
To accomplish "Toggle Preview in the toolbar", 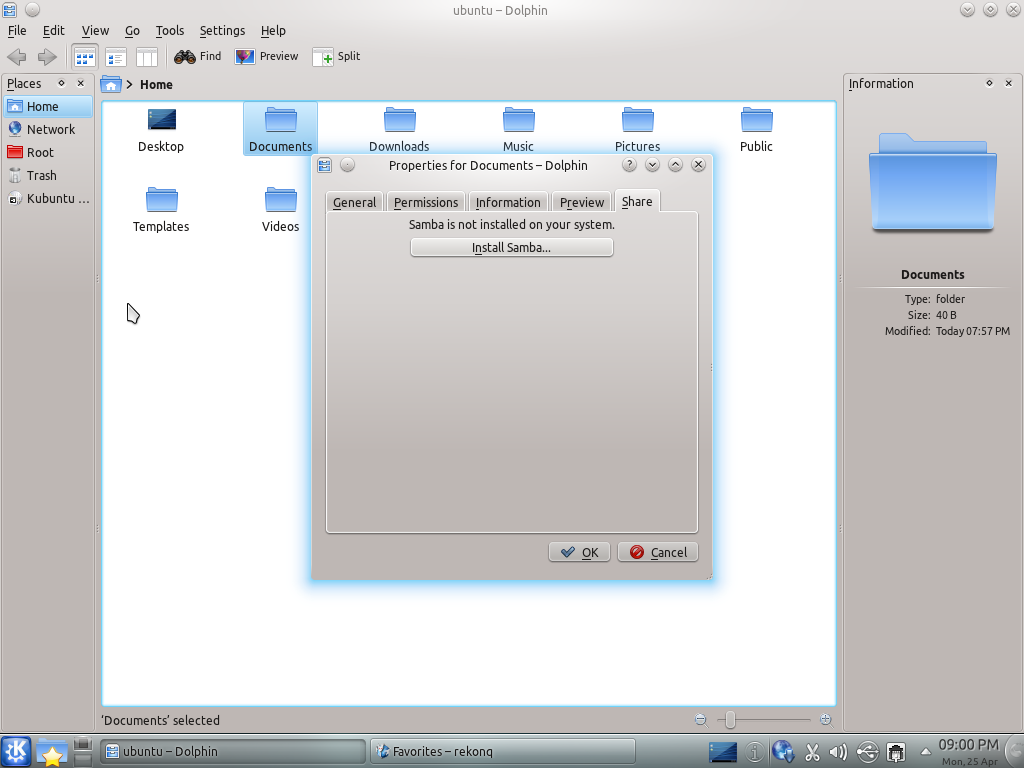I will (x=267, y=57).
